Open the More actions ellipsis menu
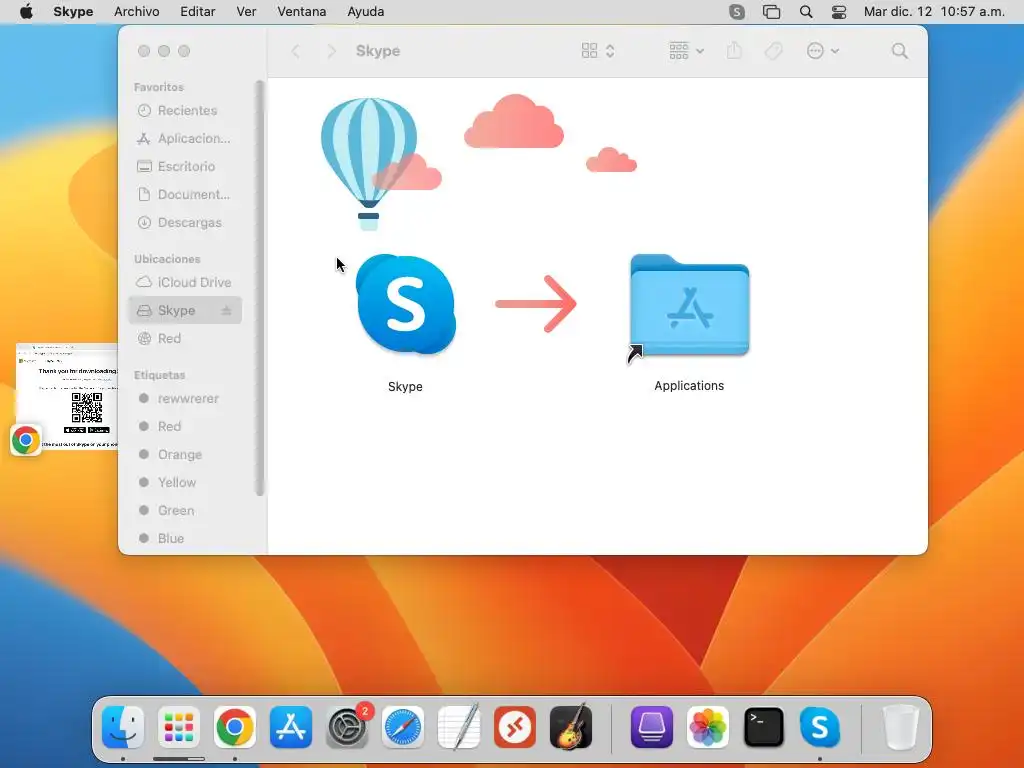This screenshot has height=768, width=1024. pyautogui.click(x=822, y=51)
